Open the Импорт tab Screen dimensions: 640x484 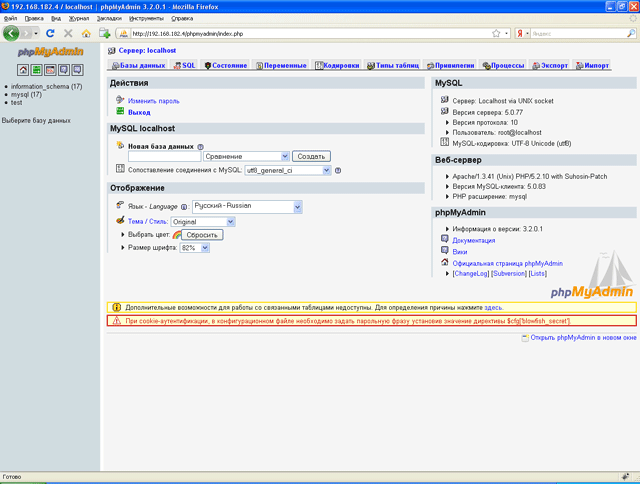pyautogui.click(x=592, y=65)
